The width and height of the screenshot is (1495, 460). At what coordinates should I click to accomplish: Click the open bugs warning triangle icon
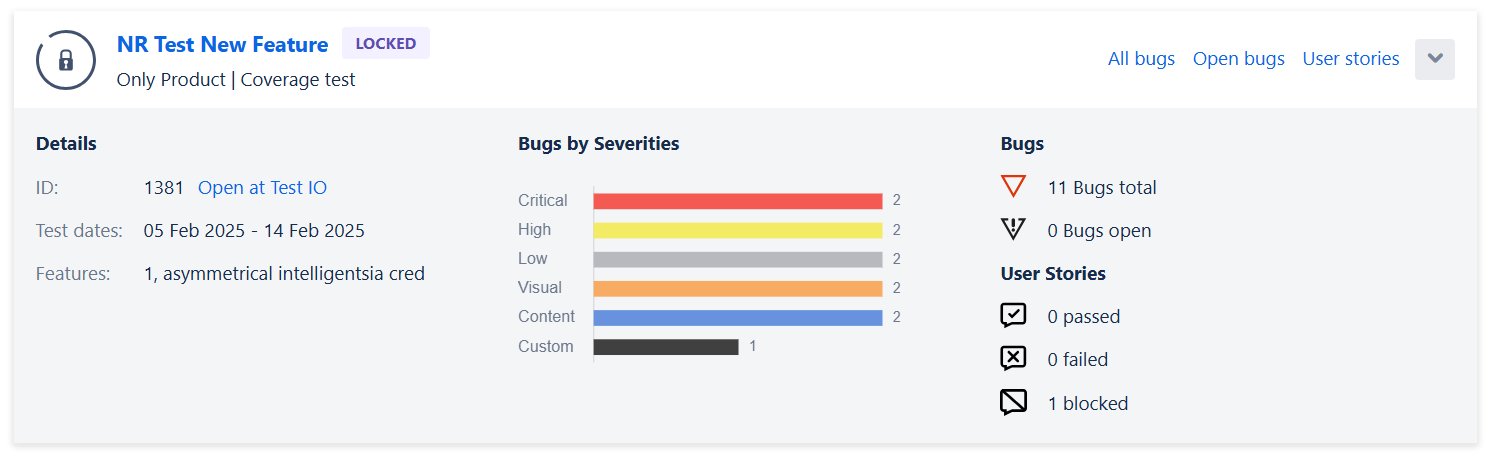1013,230
